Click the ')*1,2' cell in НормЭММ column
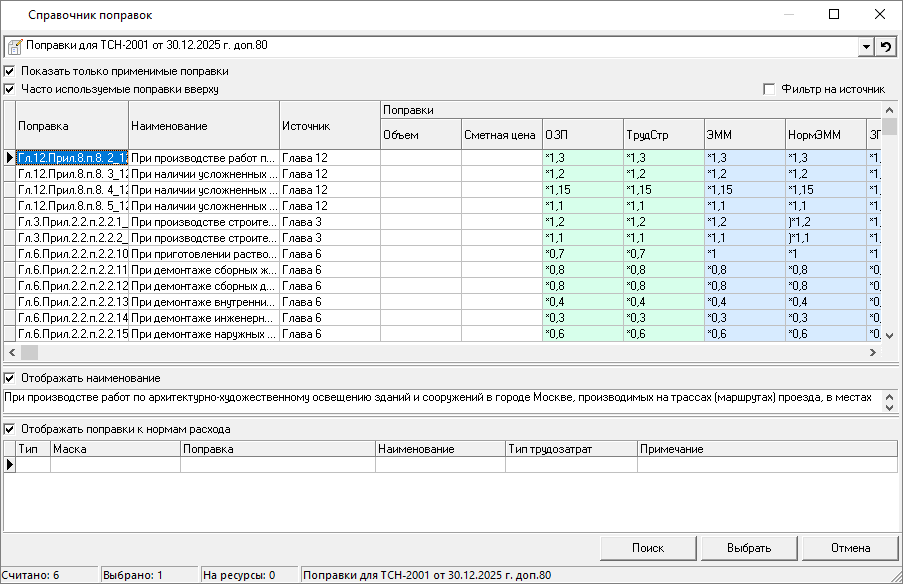Screen dimensions: 903x584 [825, 222]
